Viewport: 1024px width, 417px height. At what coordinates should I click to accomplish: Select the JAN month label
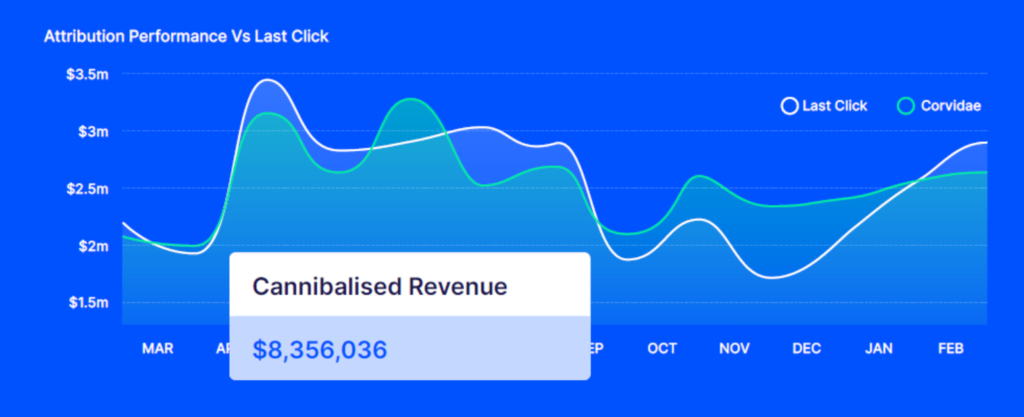pyautogui.click(x=879, y=348)
